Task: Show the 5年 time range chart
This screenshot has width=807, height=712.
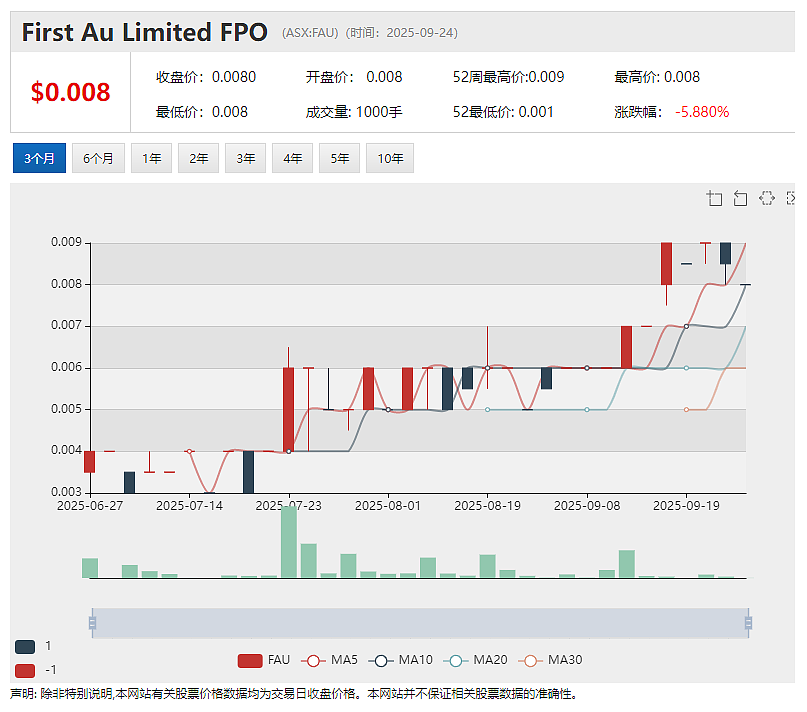Action: click(x=339, y=158)
